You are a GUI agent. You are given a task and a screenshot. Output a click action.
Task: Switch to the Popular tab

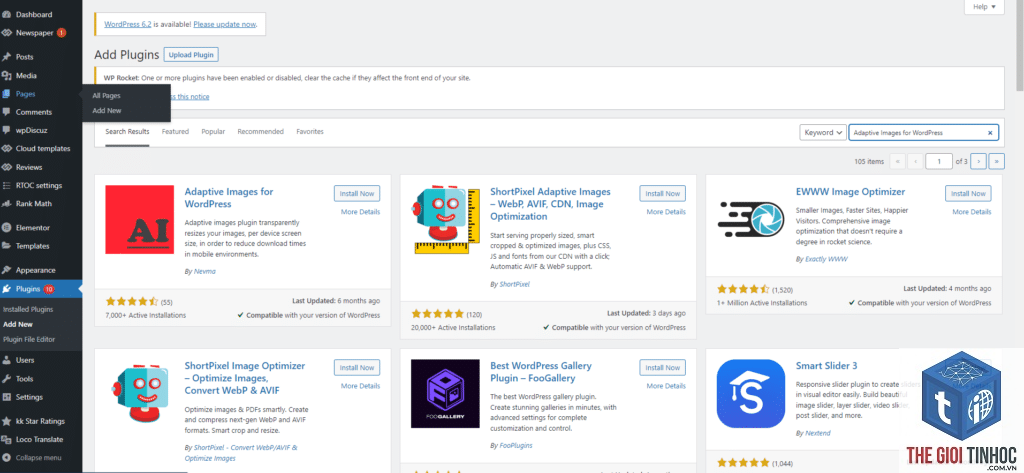[213, 131]
